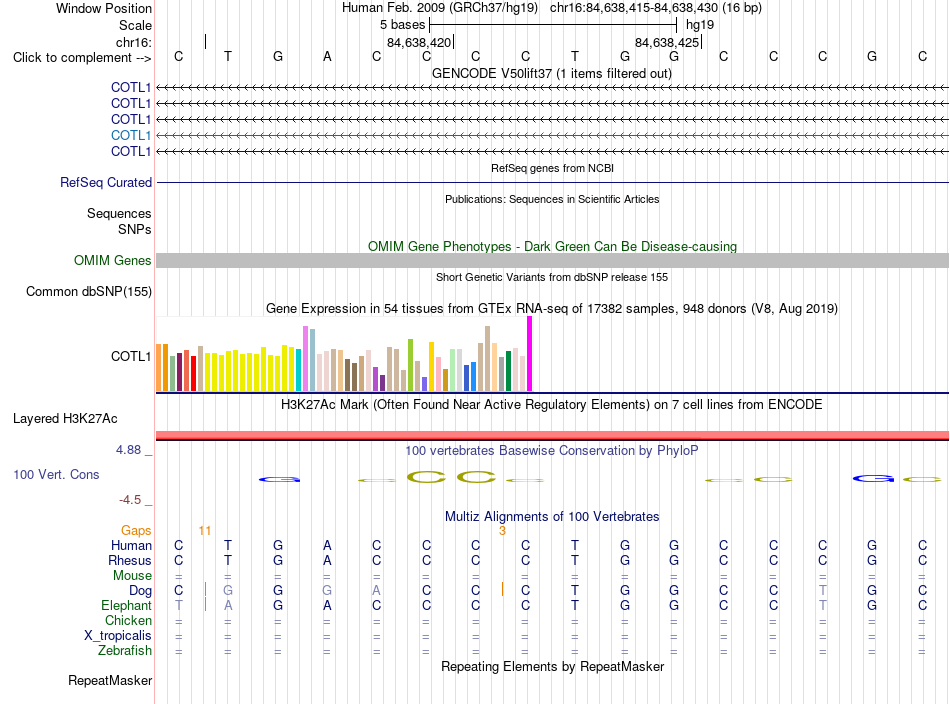Select the "X_tropicalis" alignment species label

click(x=118, y=636)
